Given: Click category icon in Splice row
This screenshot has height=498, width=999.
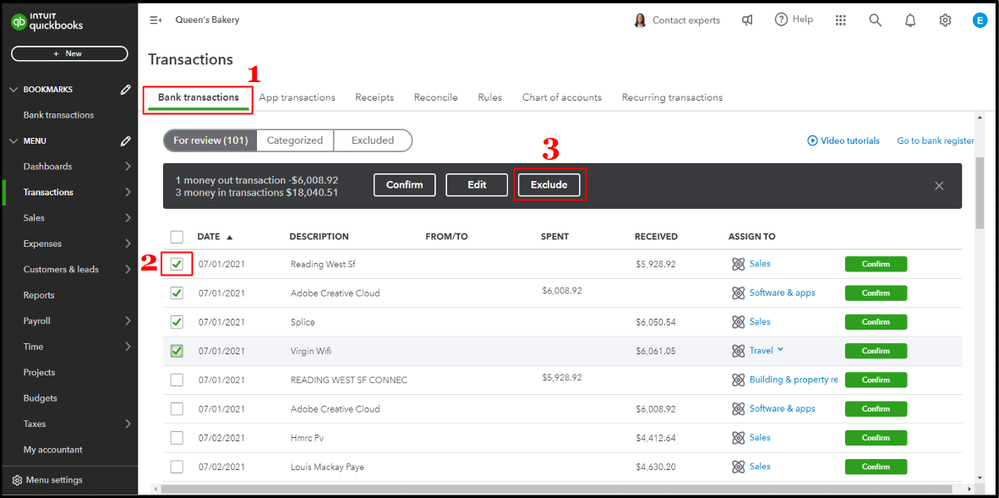Looking at the screenshot, I should [738, 322].
